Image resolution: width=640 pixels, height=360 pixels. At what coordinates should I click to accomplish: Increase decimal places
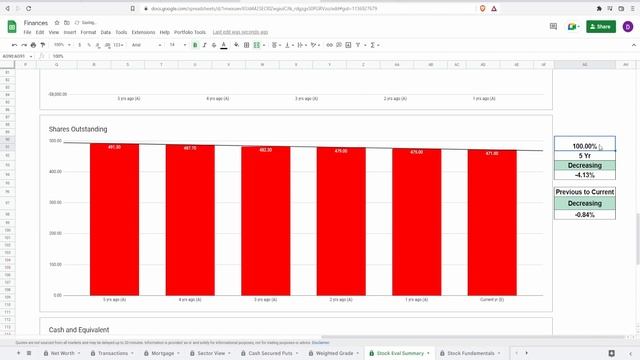pos(107,45)
